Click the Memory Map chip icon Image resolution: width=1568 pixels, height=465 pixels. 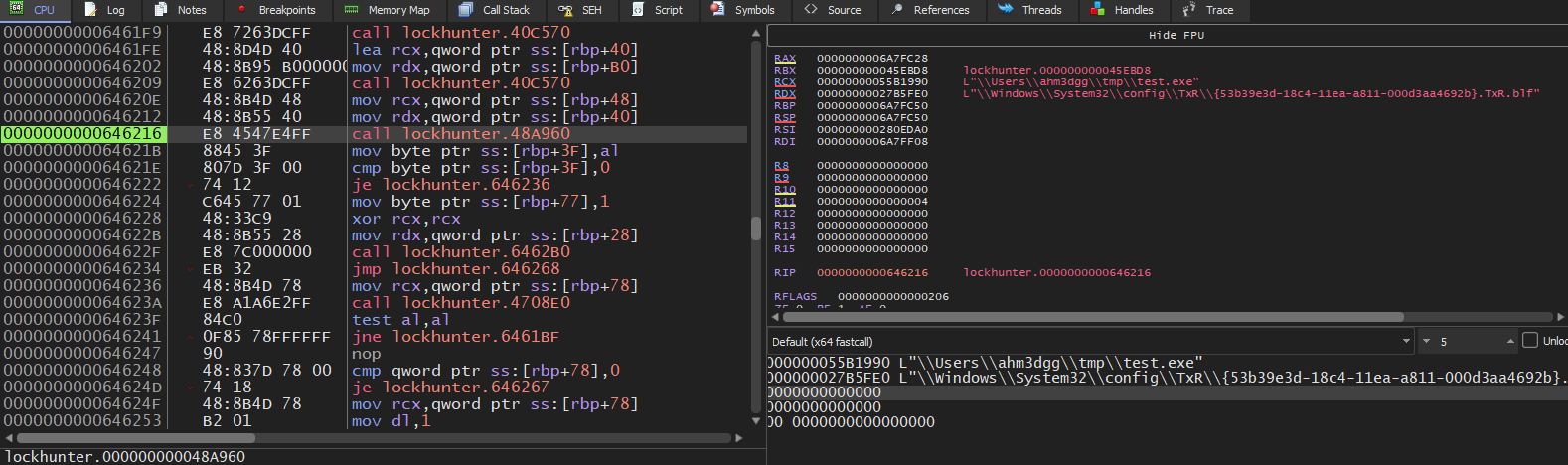click(351, 10)
